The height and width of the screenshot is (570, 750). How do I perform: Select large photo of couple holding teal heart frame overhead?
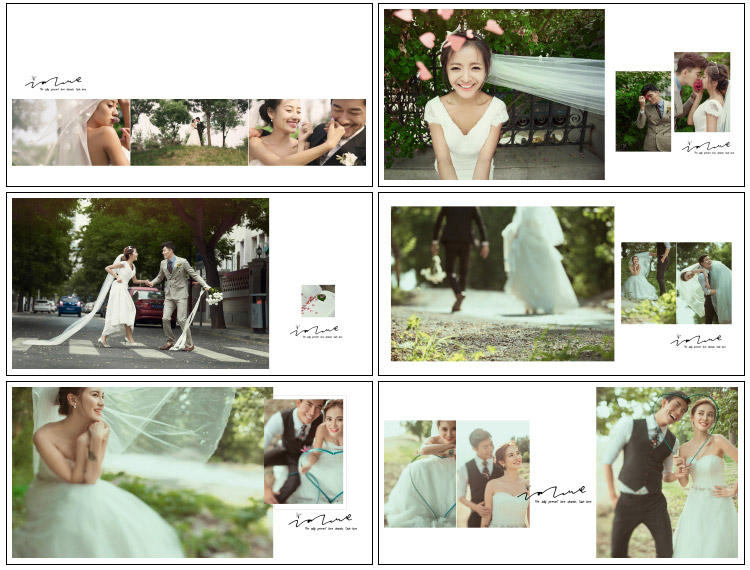[x=667, y=472]
